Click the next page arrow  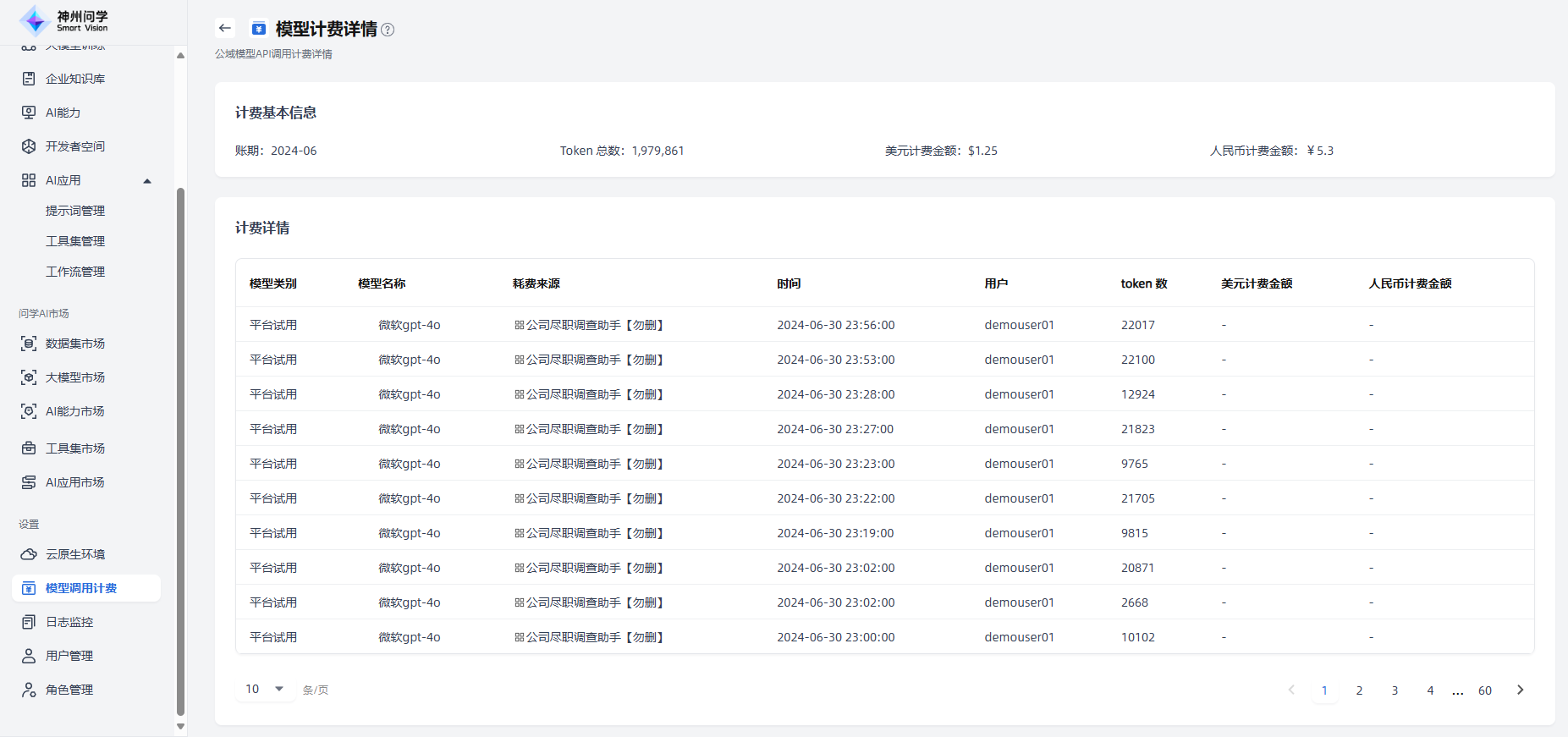click(x=1521, y=690)
